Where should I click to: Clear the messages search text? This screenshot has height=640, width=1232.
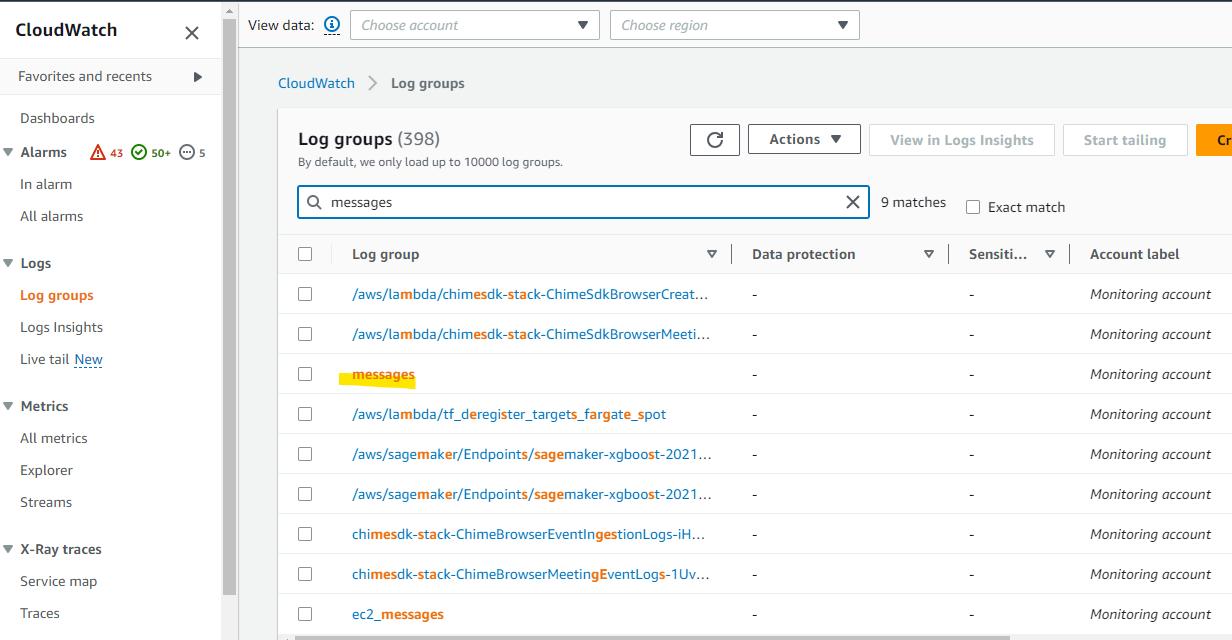pyautogui.click(x=853, y=202)
